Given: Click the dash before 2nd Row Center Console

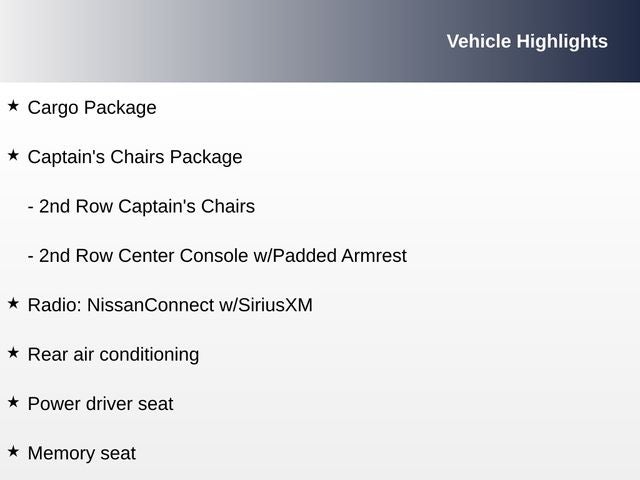Looking at the screenshot, I should pyautogui.click(x=31, y=257).
